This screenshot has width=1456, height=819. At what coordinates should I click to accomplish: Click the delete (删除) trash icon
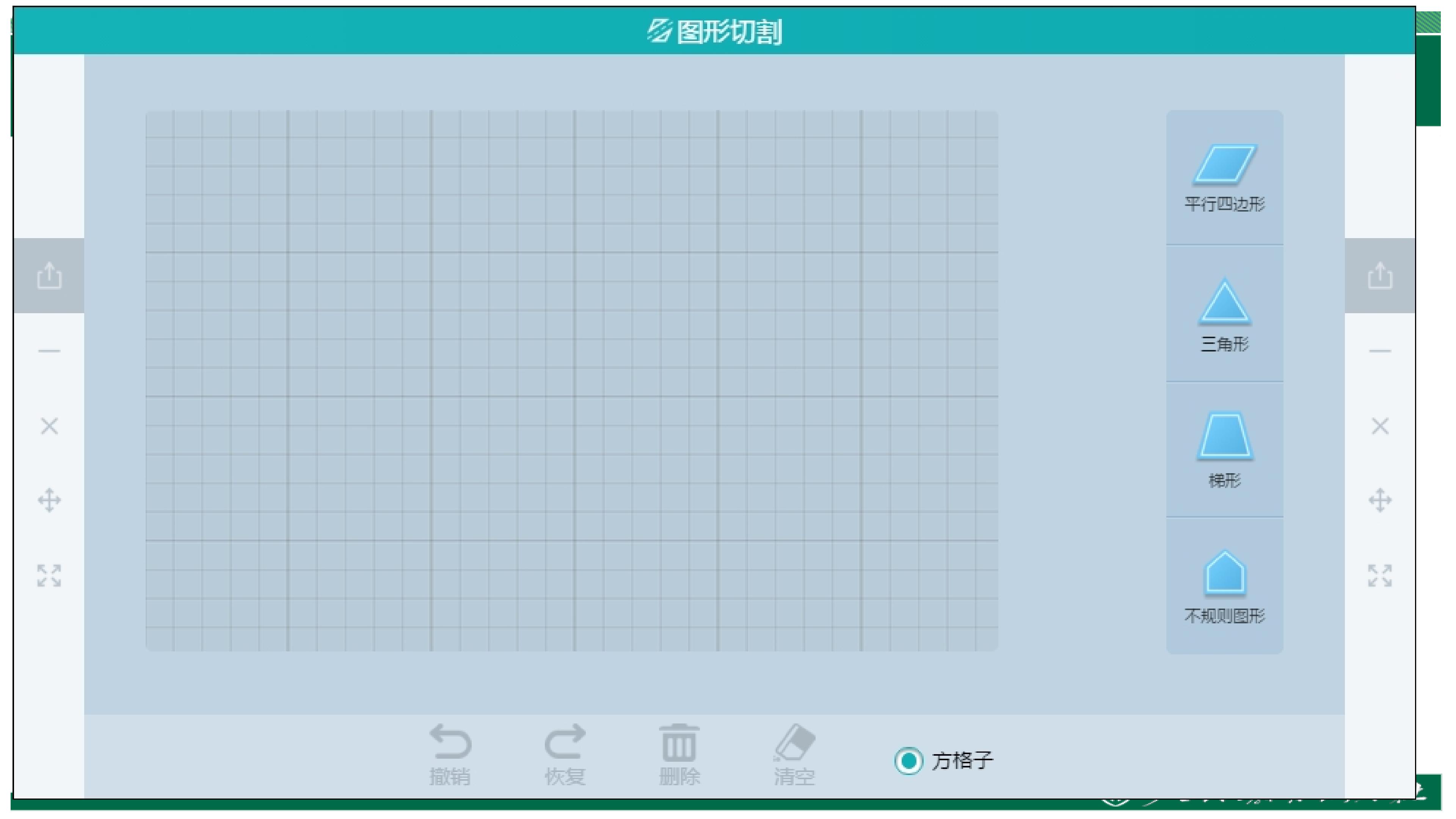click(679, 743)
